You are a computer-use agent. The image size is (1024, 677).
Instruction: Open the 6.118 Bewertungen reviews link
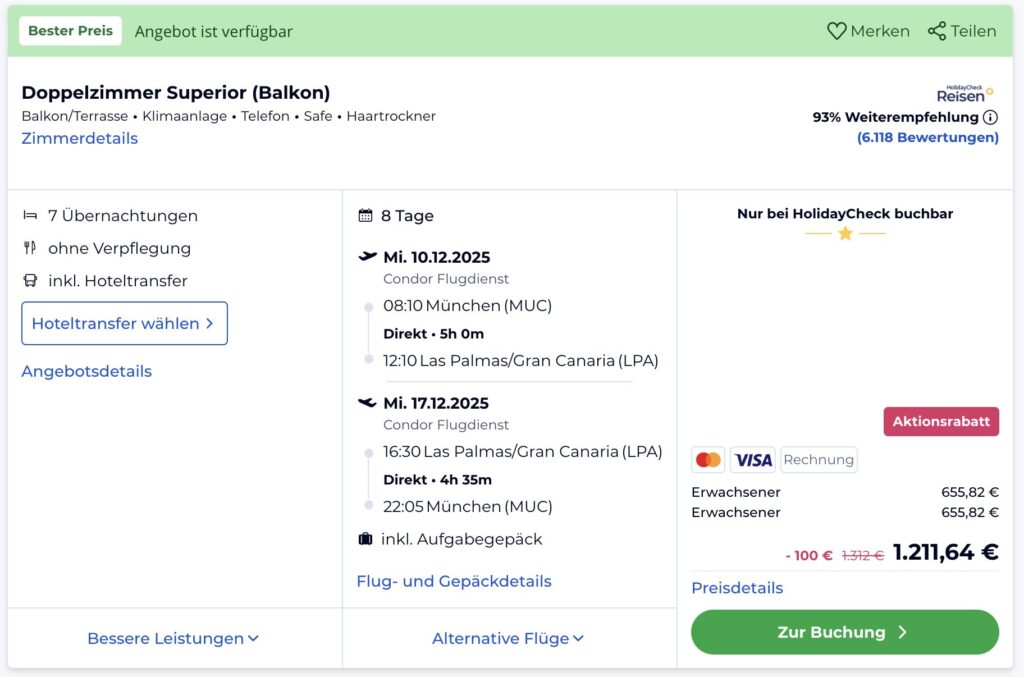point(927,138)
